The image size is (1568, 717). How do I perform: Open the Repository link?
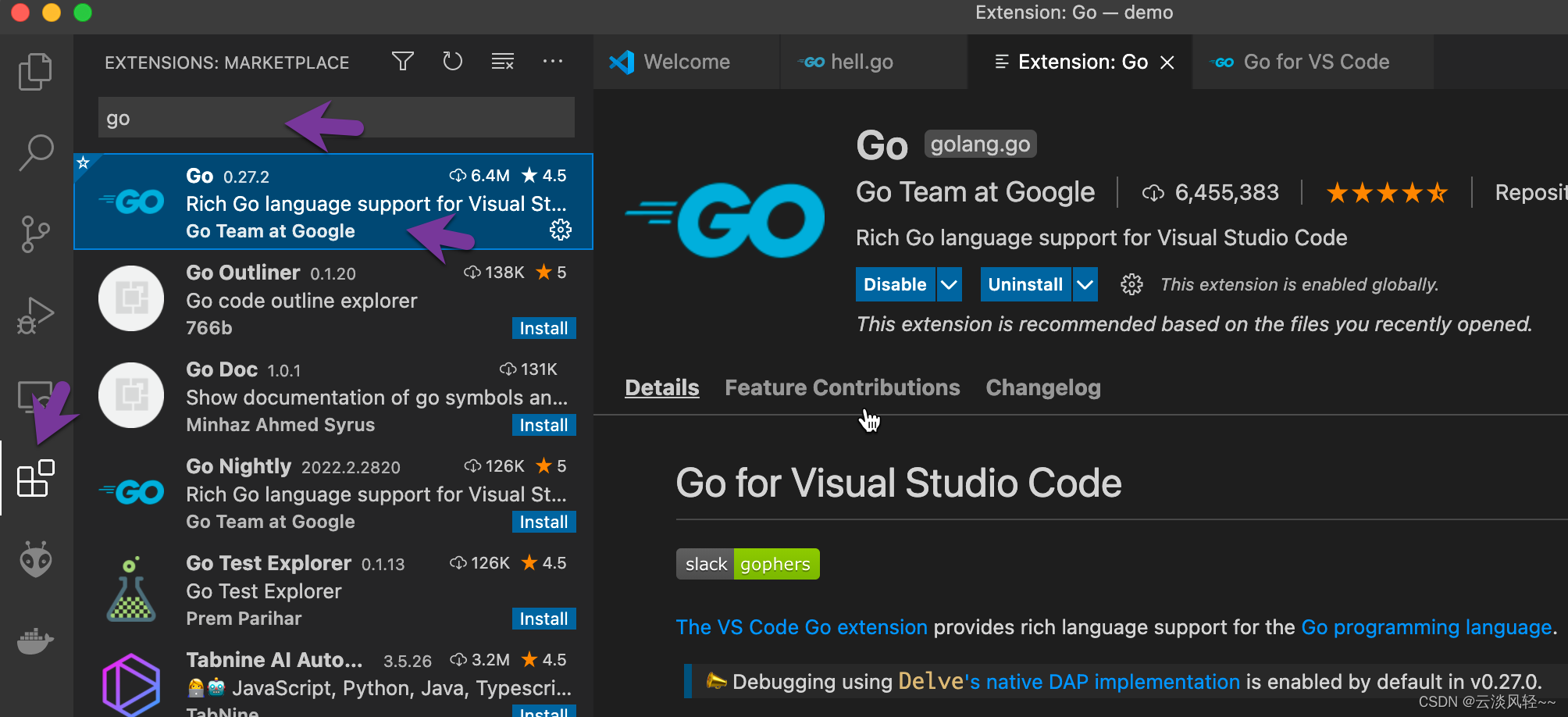click(1531, 192)
